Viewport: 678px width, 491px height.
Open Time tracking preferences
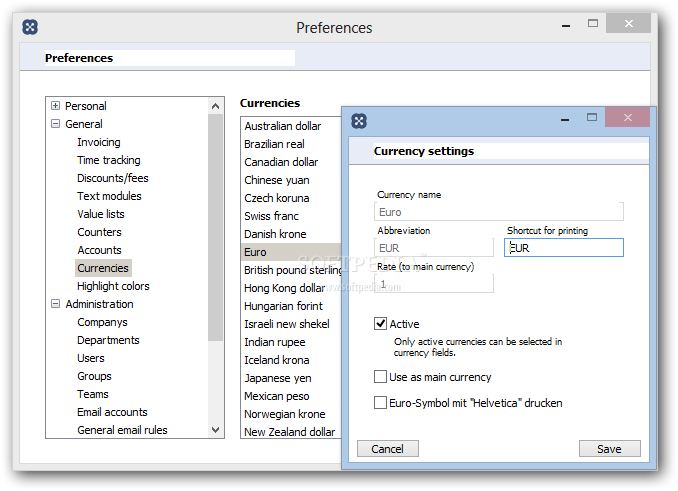click(109, 160)
